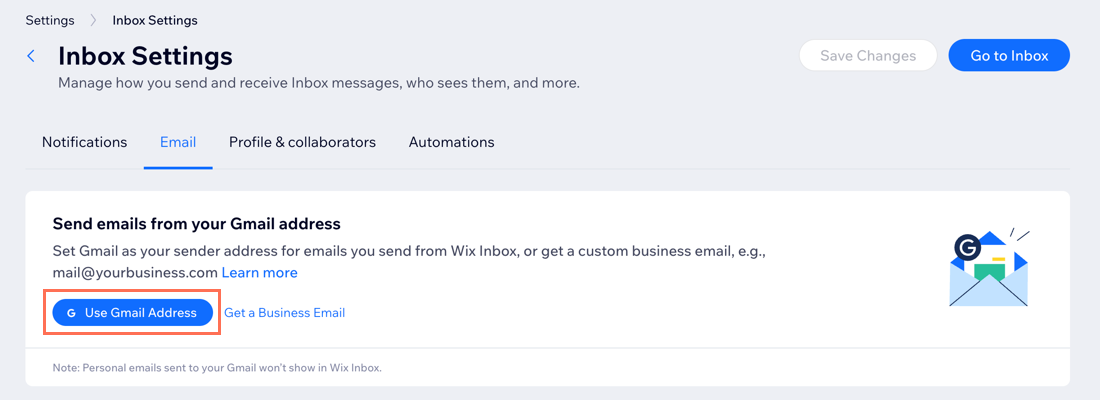
Task: Follow the Learn more link
Action: 260,272
